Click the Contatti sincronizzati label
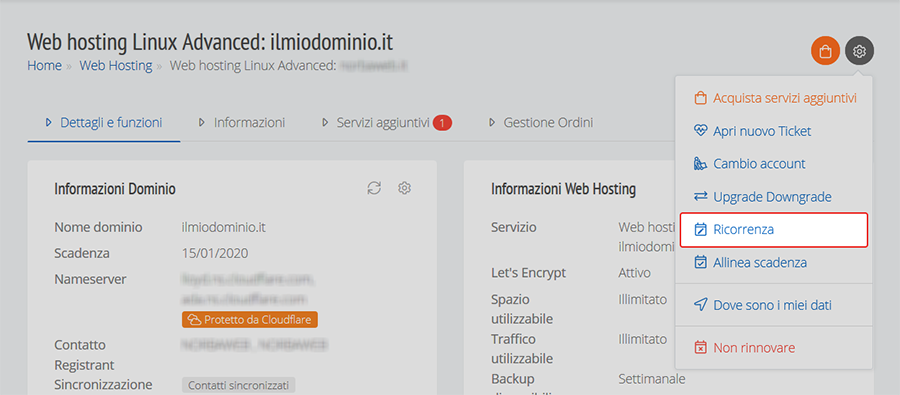Screen dimensions: 900x395 click(238, 385)
